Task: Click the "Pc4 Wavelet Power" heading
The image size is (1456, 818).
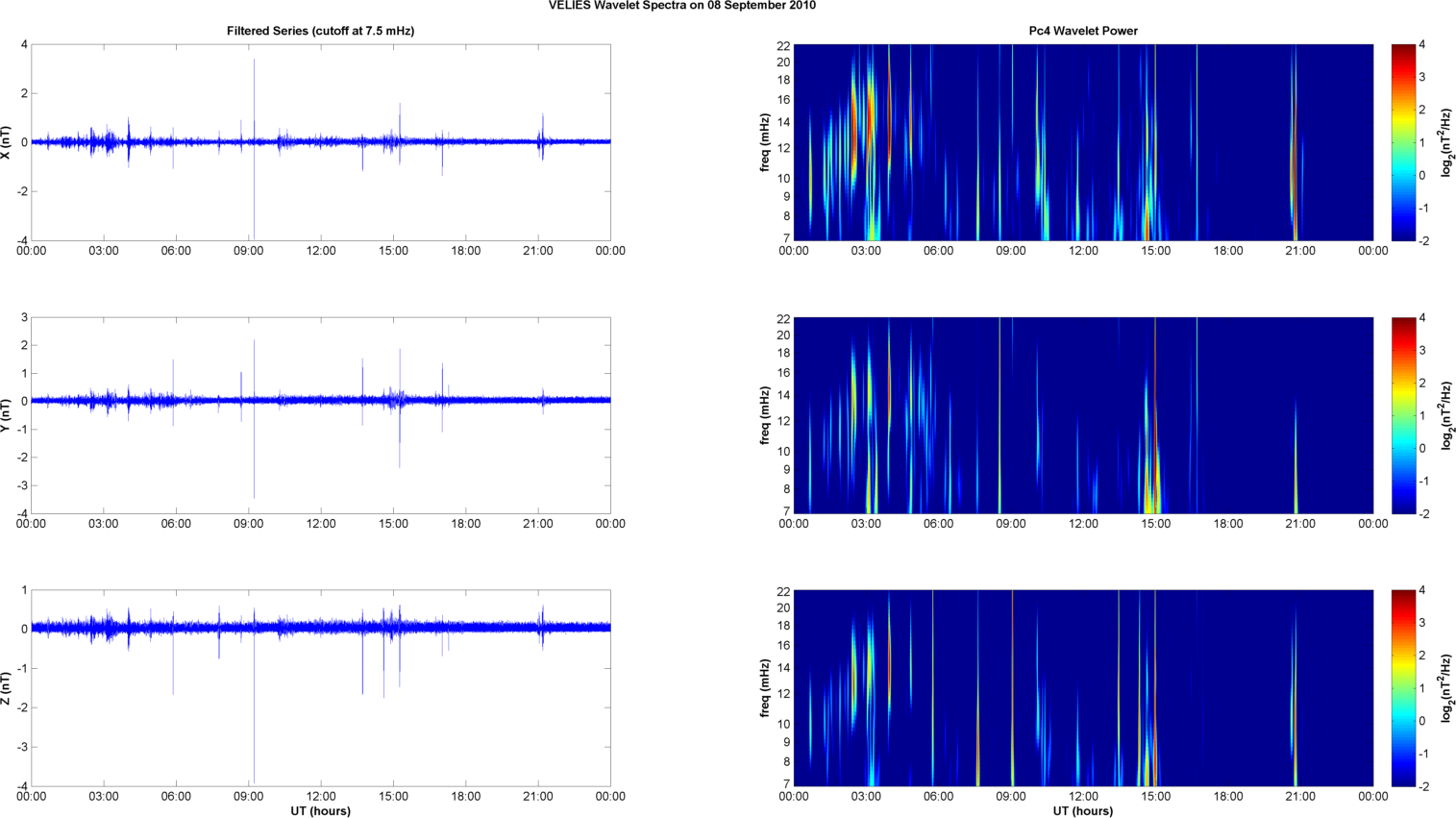Action: tap(1083, 31)
